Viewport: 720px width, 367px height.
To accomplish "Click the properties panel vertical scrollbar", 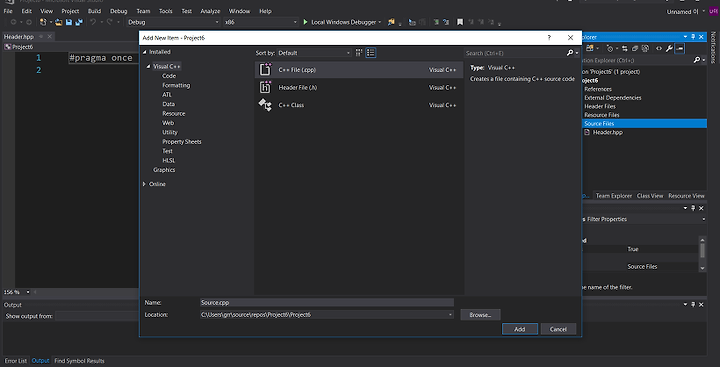I will (x=702, y=254).
